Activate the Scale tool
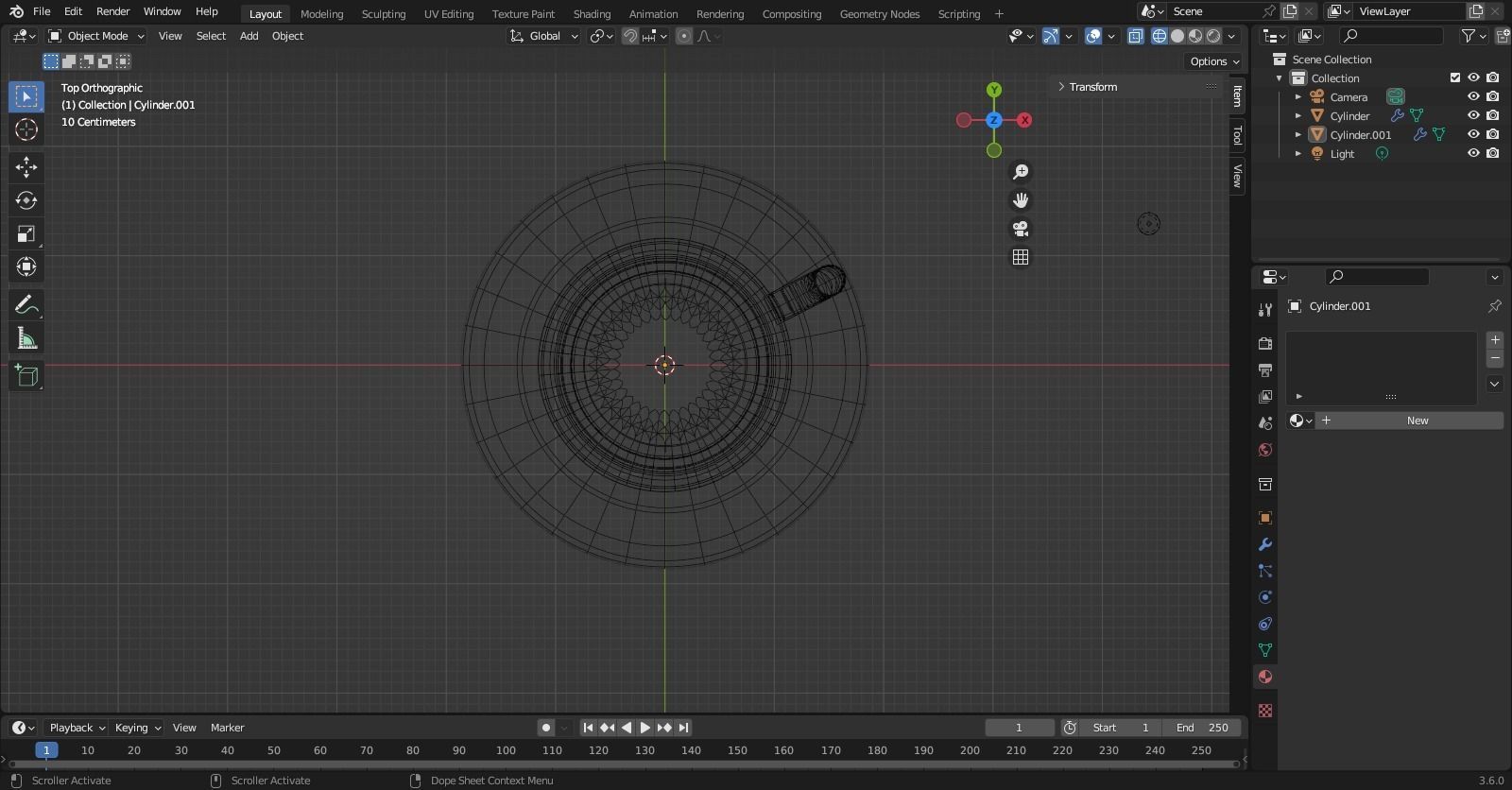This screenshot has height=790, width=1512. coord(26,233)
